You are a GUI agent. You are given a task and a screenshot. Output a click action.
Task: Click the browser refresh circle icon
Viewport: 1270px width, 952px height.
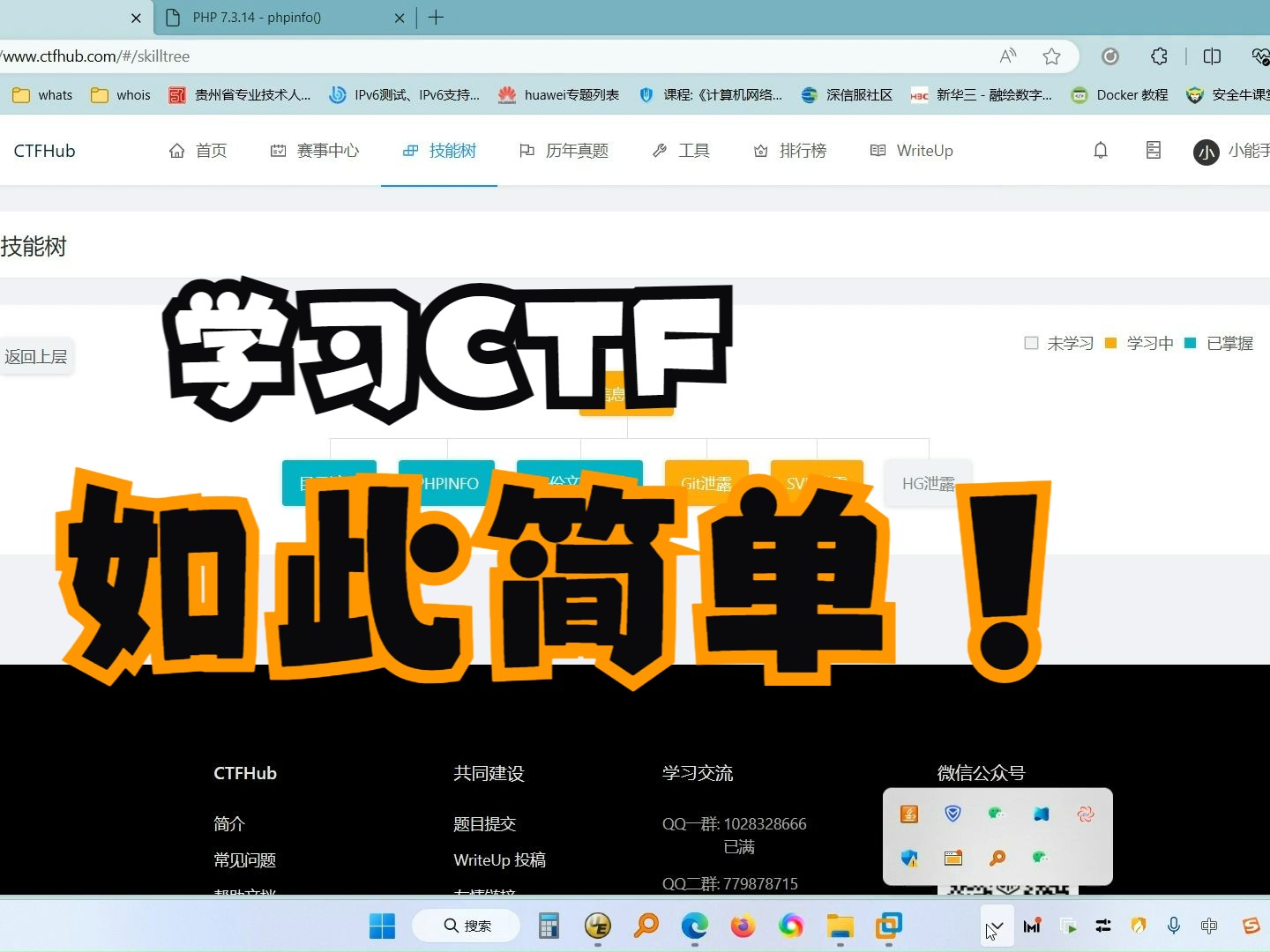1110,56
